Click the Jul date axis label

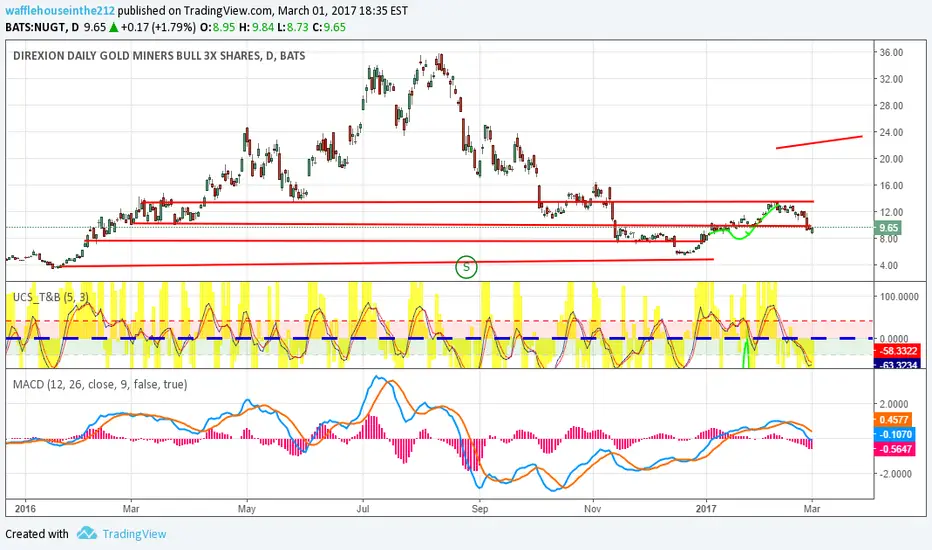(x=363, y=508)
